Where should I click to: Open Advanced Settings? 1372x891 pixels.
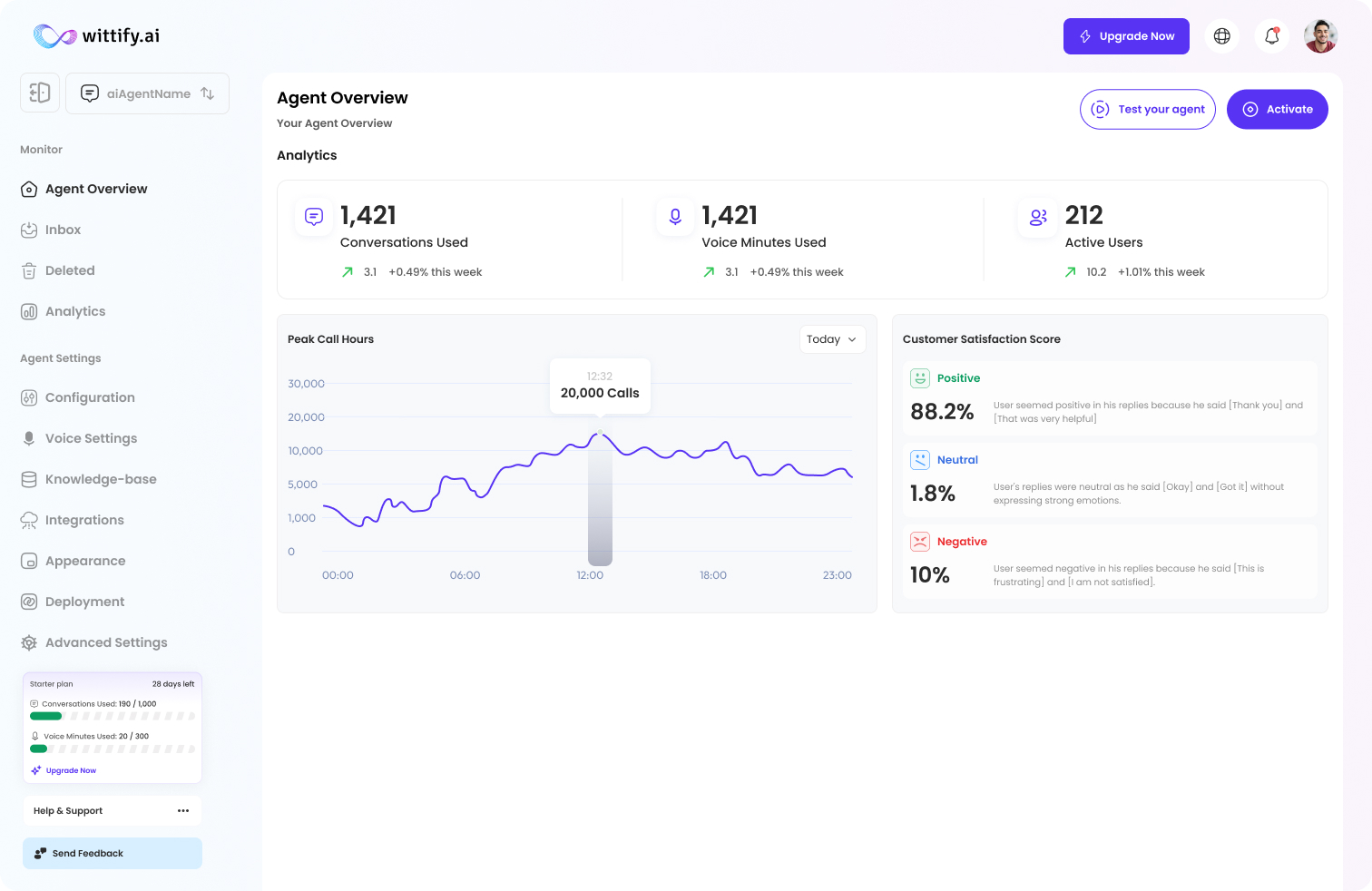[106, 642]
